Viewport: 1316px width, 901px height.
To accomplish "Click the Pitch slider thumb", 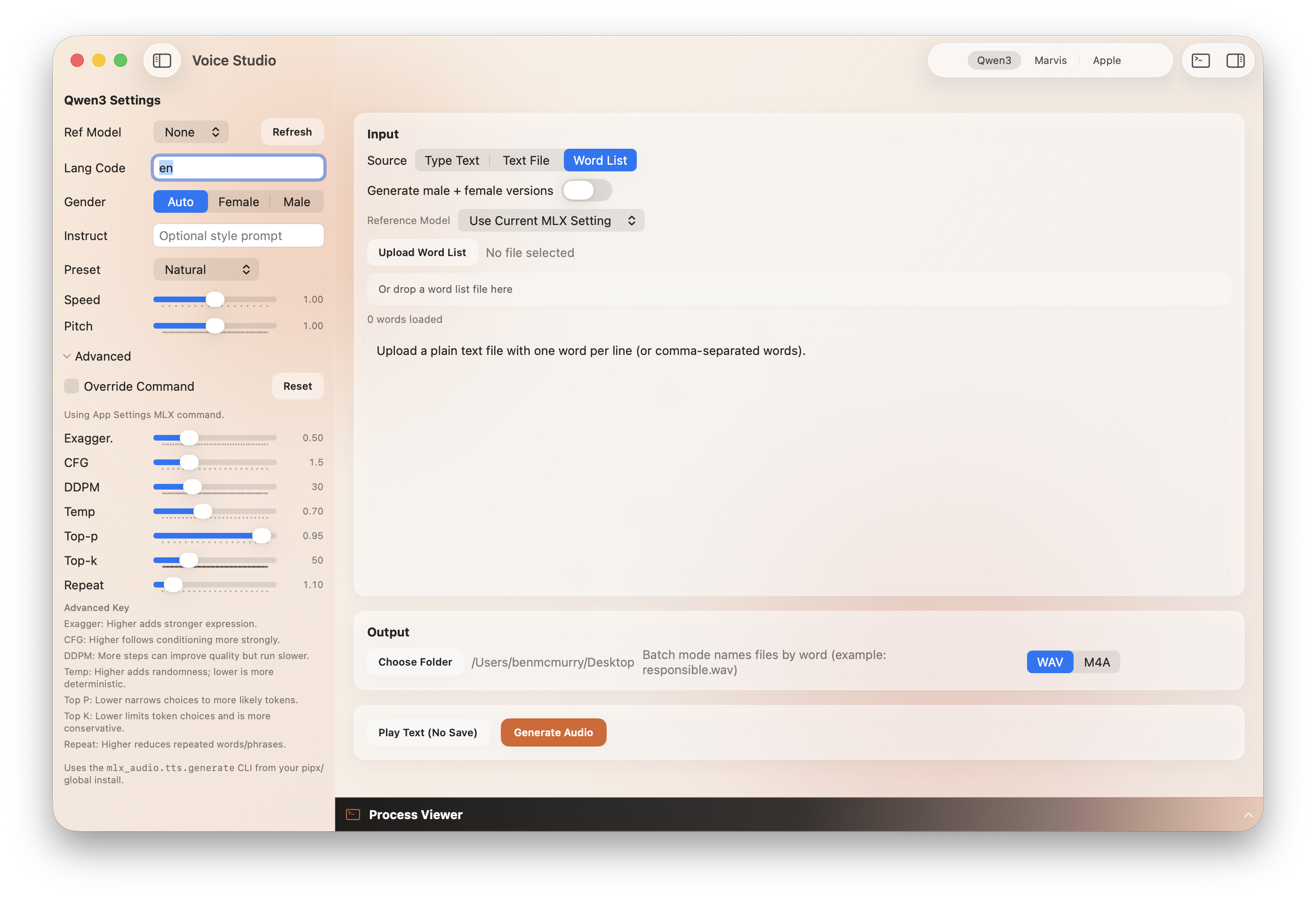I will pyautogui.click(x=215, y=326).
